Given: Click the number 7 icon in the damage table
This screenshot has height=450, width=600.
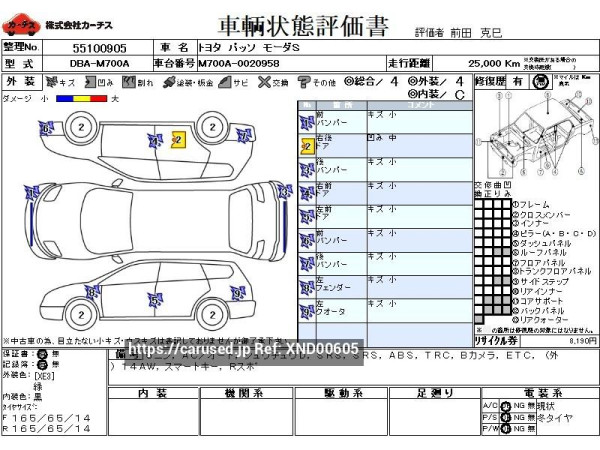Looking at the screenshot, I should point(307,265).
